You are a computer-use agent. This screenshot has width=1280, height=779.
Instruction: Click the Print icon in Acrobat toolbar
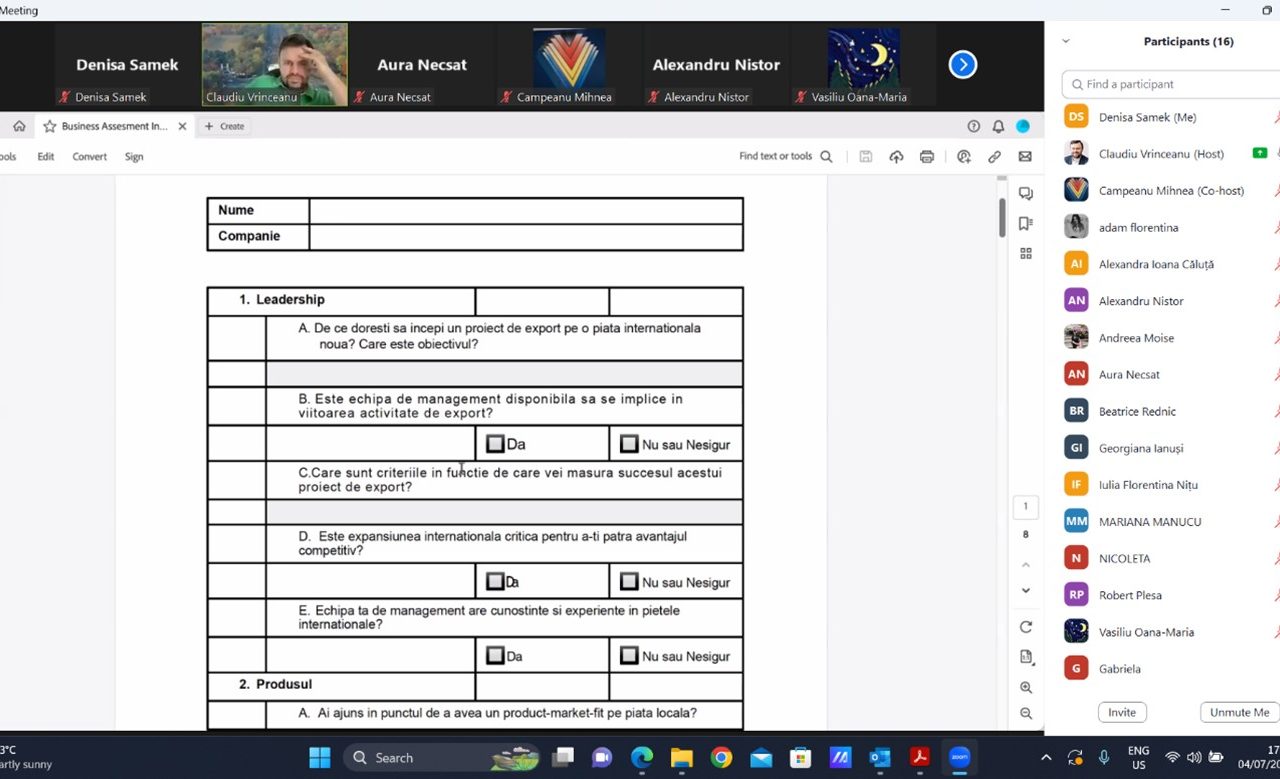point(927,157)
